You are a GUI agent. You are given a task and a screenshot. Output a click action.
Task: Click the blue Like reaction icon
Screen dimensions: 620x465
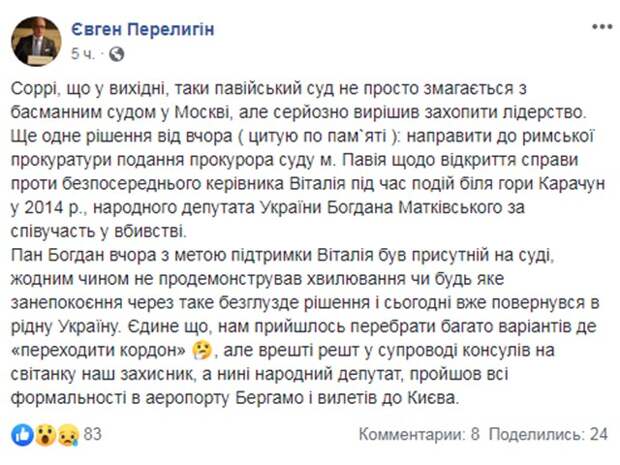pos(23,435)
